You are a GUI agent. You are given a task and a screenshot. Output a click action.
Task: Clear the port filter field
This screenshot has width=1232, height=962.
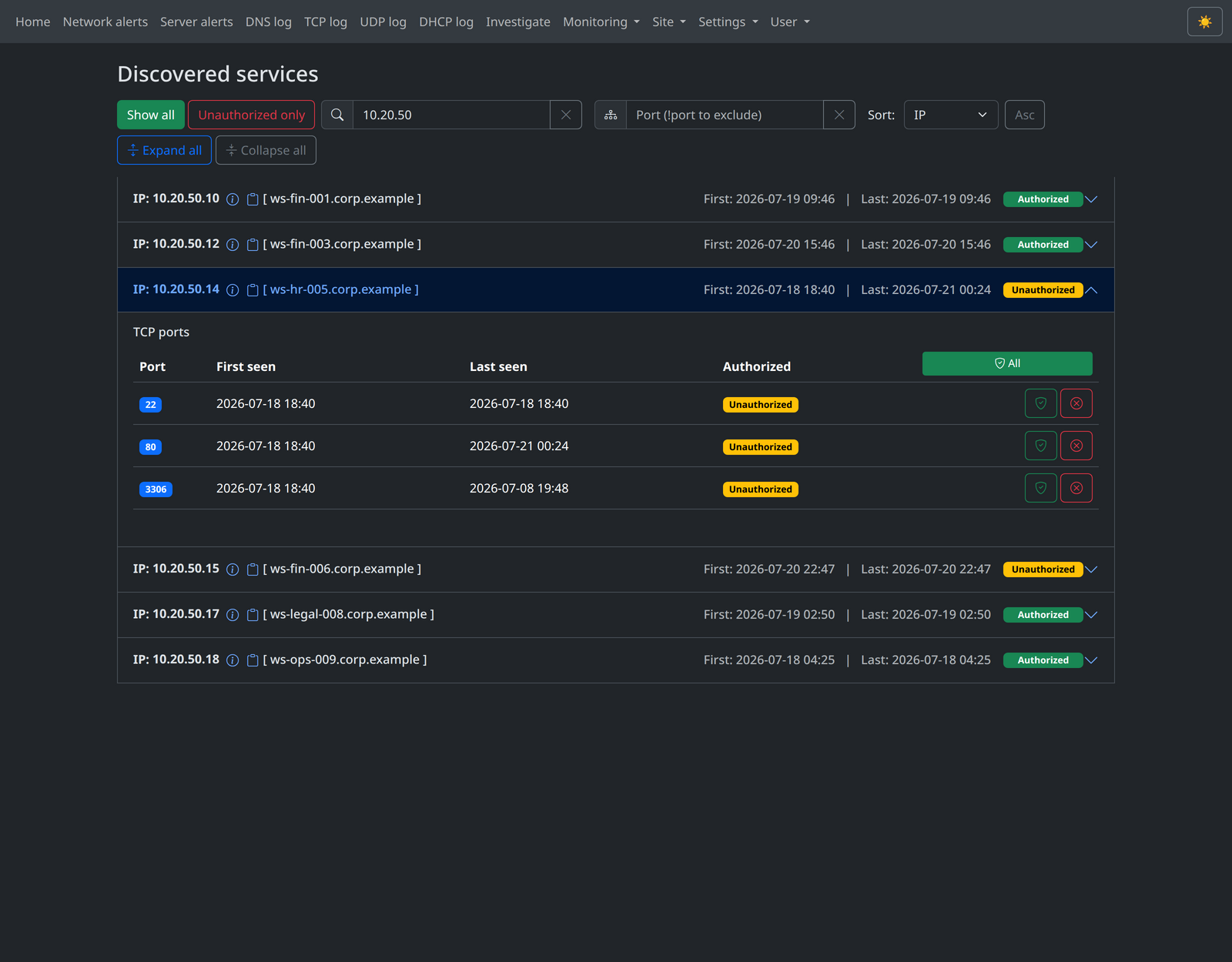click(x=839, y=115)
